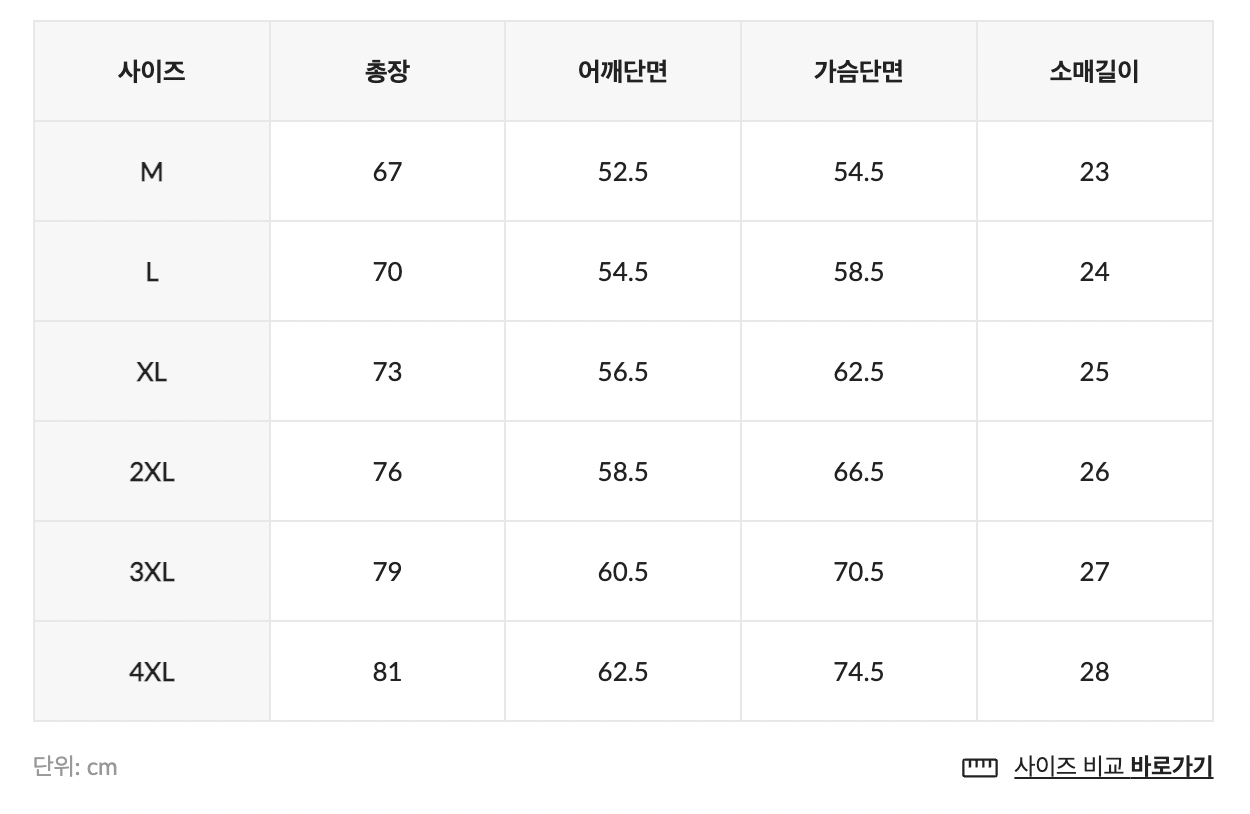This screenshot has width=1250, height=814.
Task: Select the 4XL size row label
Action: pyautogui.click(x=151, y=672)
